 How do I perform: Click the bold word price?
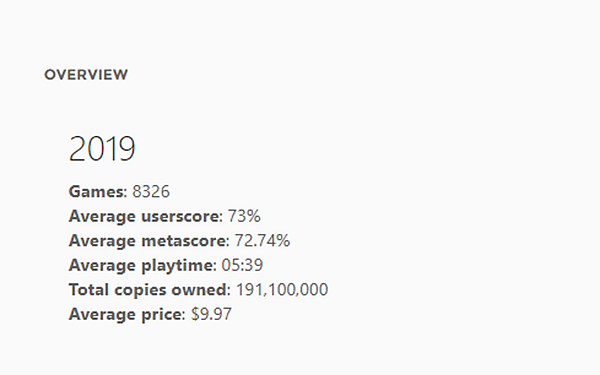click(x=161, y=315)
